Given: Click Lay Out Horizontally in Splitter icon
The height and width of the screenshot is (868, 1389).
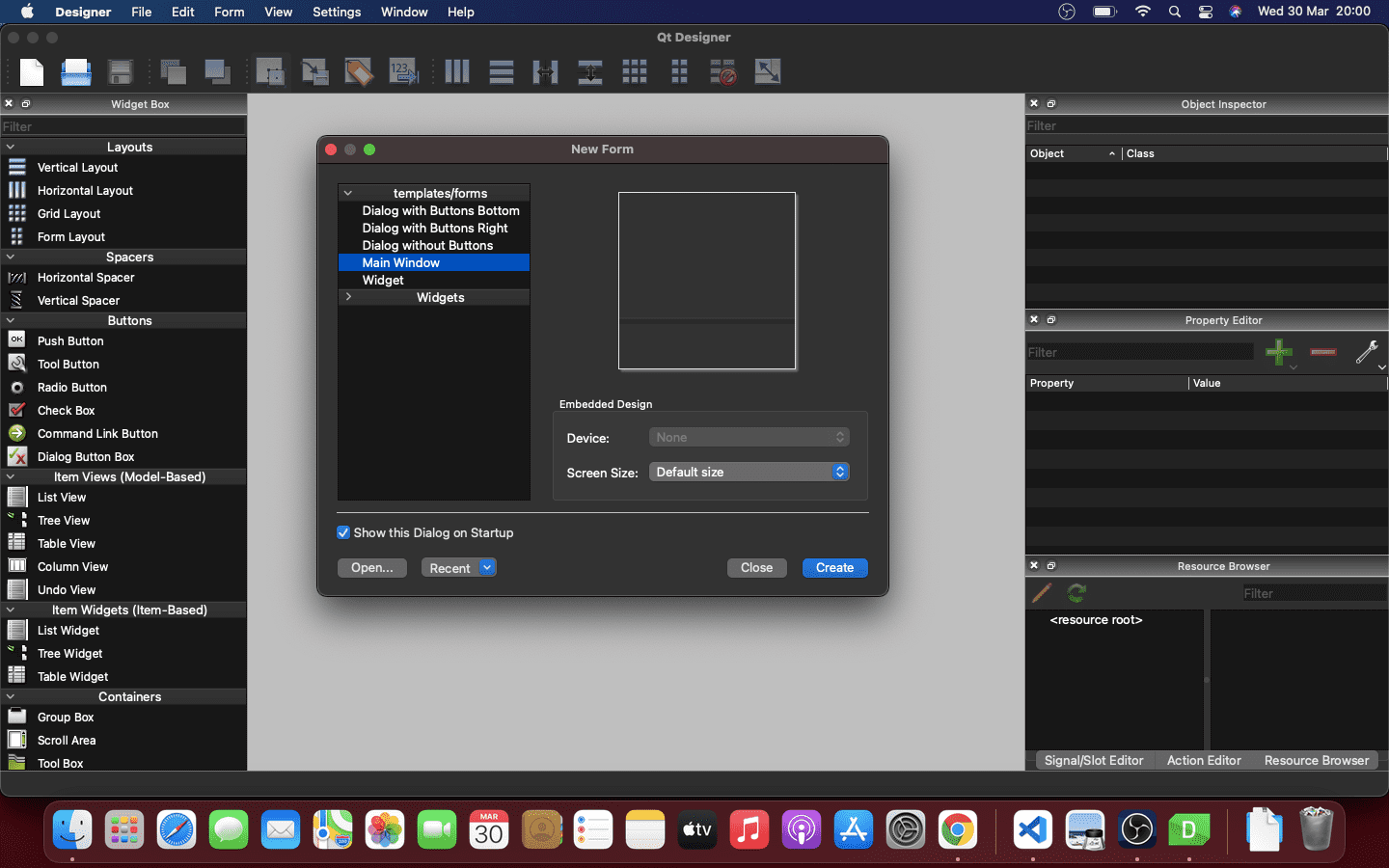Looking at the screenshot, I should (x=546, y=72).
